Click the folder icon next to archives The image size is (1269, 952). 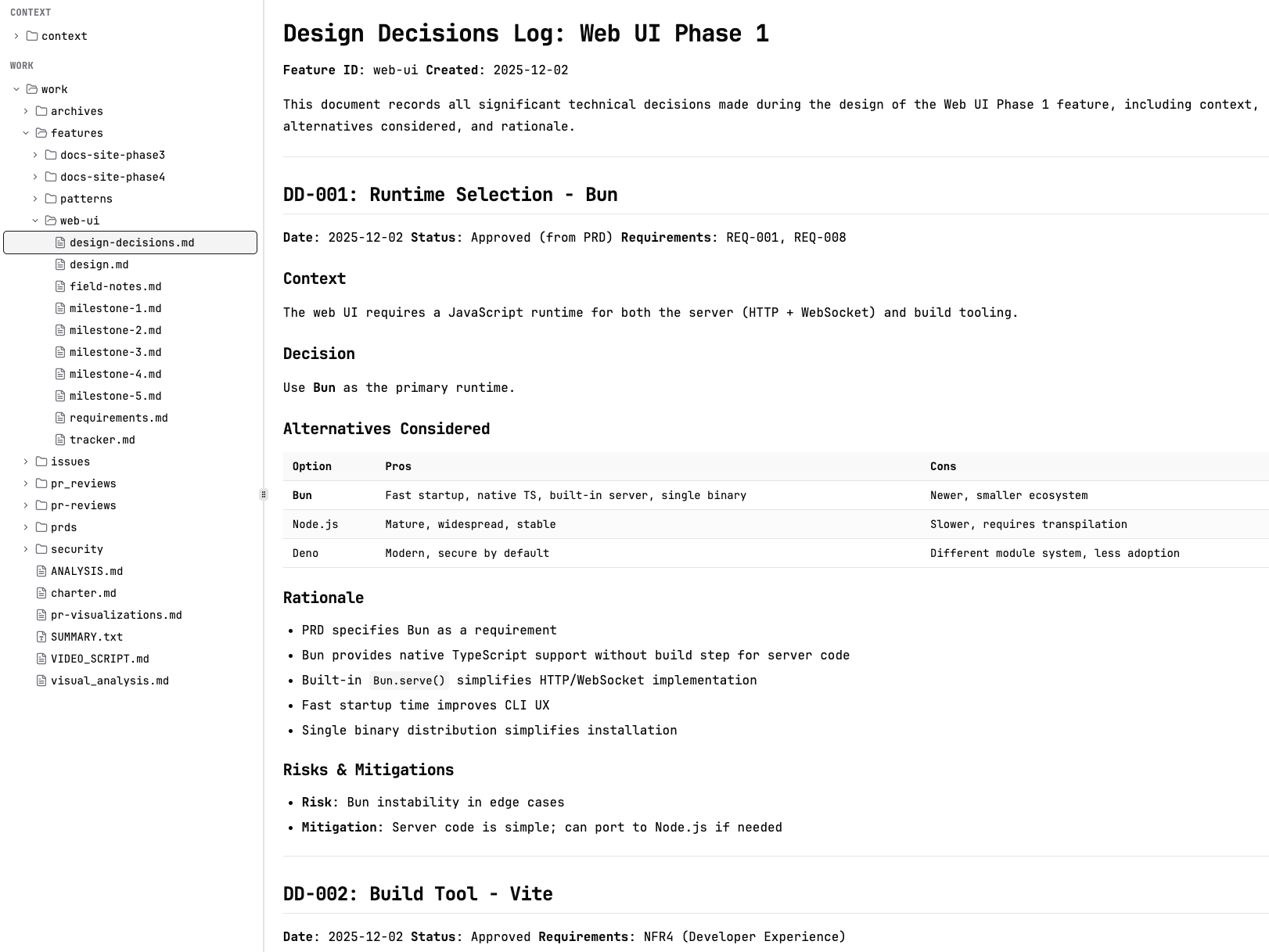pos(40,111)
